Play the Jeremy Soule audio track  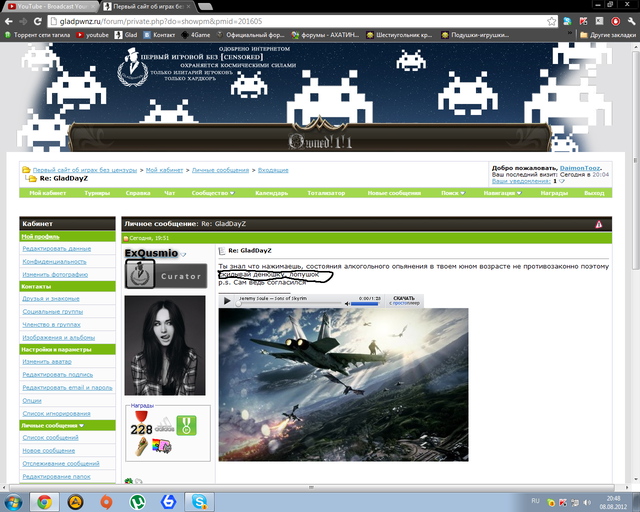pos(227,301)
